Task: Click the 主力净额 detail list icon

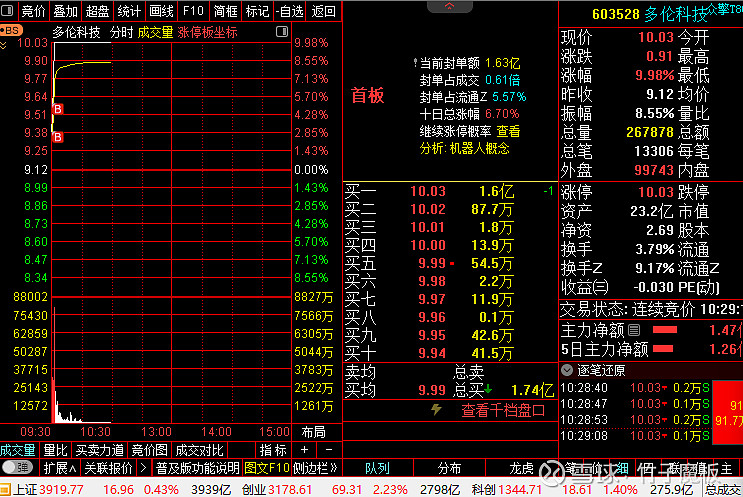Action: (x=634, y=330)
